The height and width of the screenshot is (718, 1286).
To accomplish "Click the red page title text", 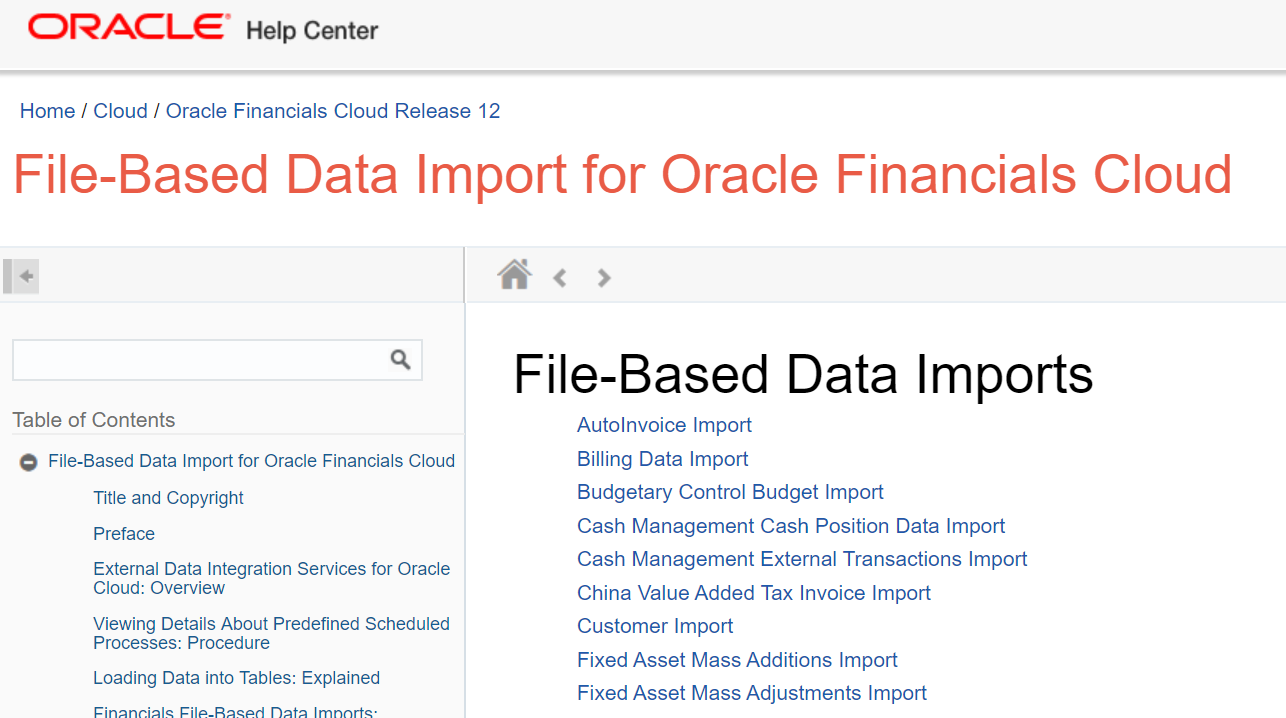I will [622, 174].
